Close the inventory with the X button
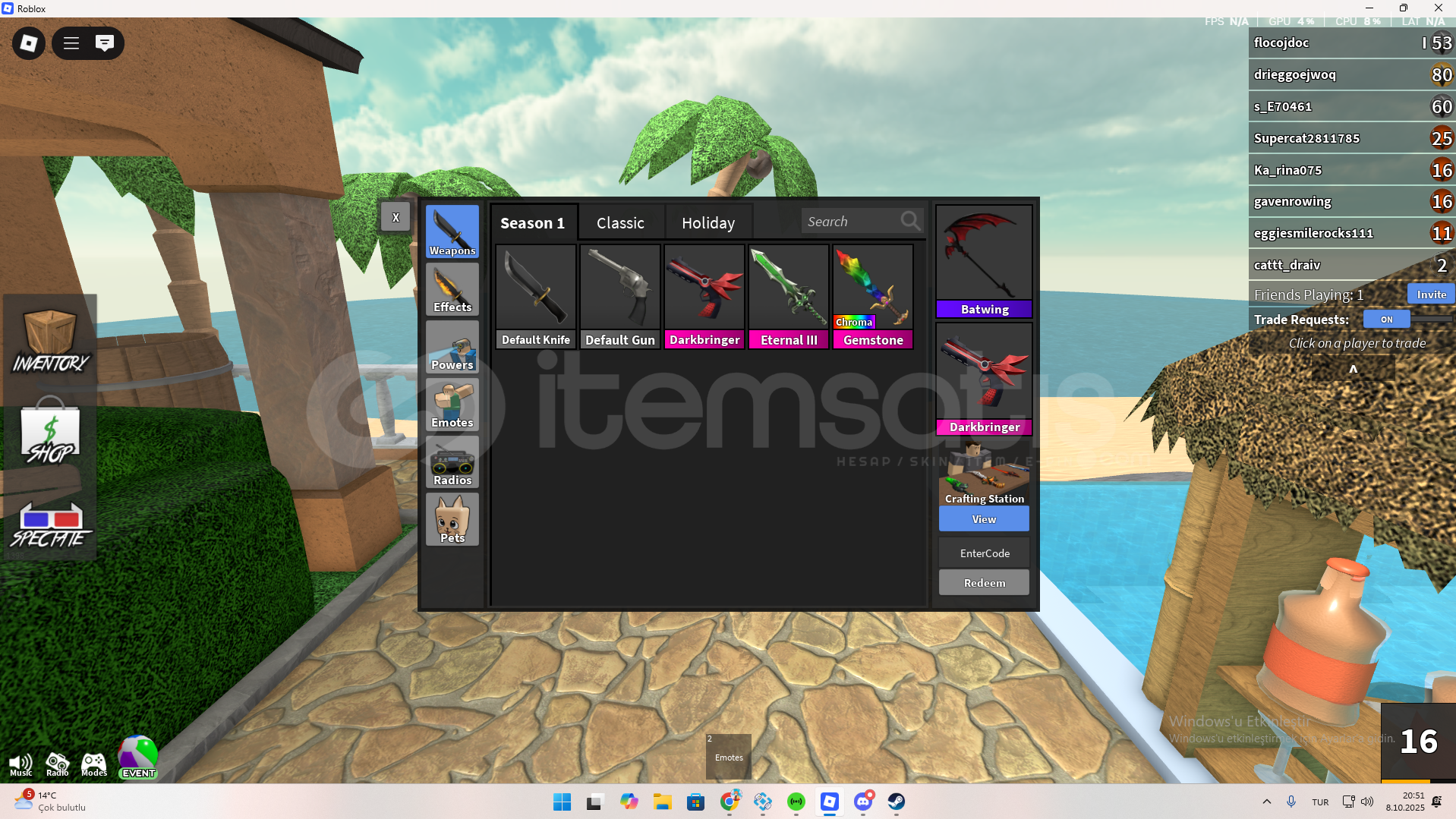Screen dimensions: 1456x819 tap(396, 217)
